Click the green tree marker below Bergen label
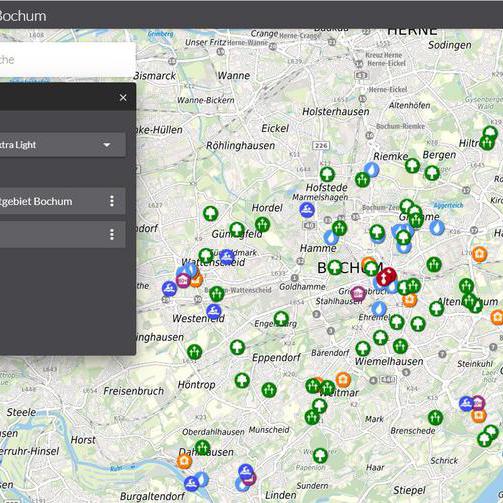This screenshot has width=503, height=503. (x=432, y=173)
